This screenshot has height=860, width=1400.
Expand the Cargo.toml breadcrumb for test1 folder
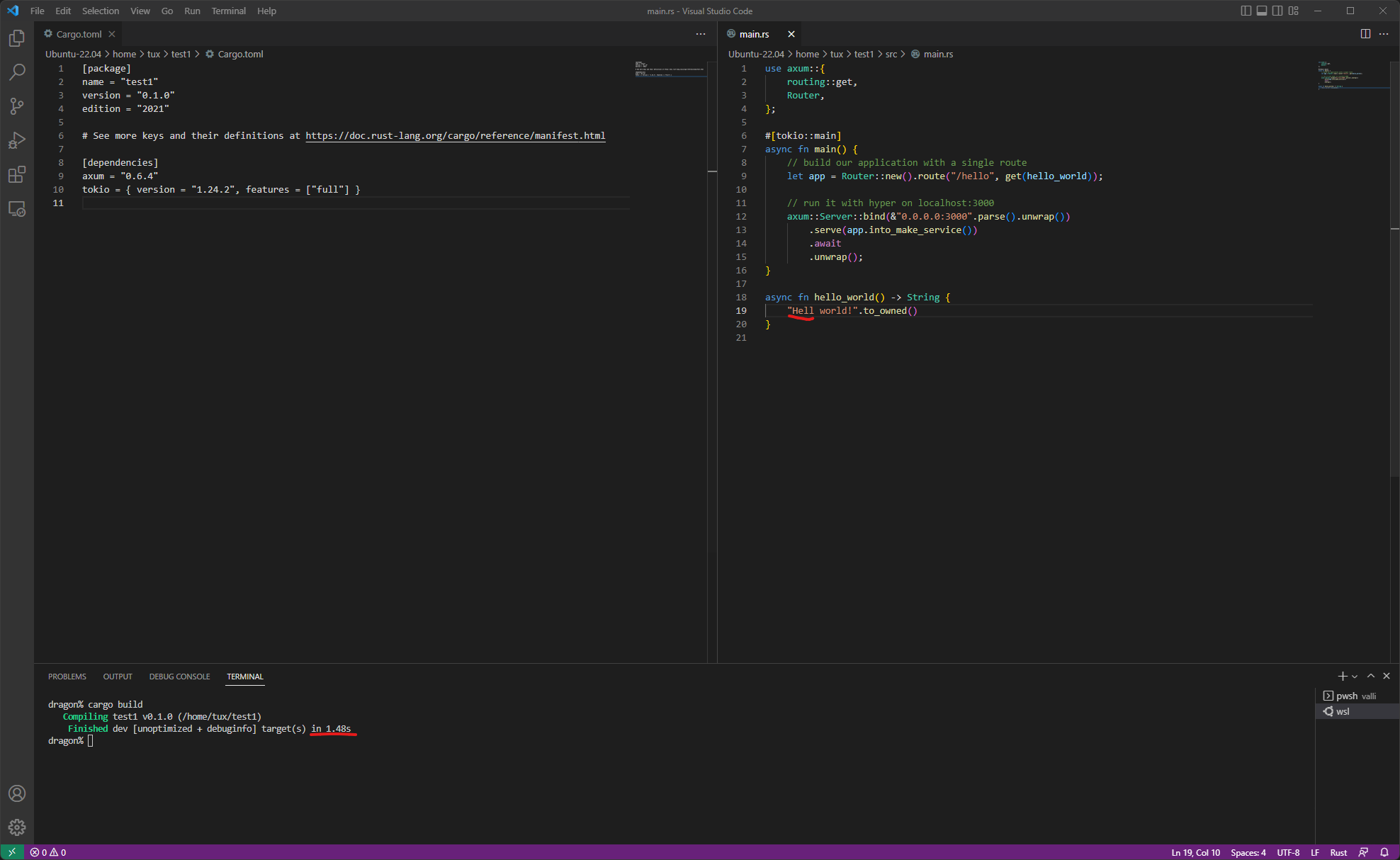[181, 54]
